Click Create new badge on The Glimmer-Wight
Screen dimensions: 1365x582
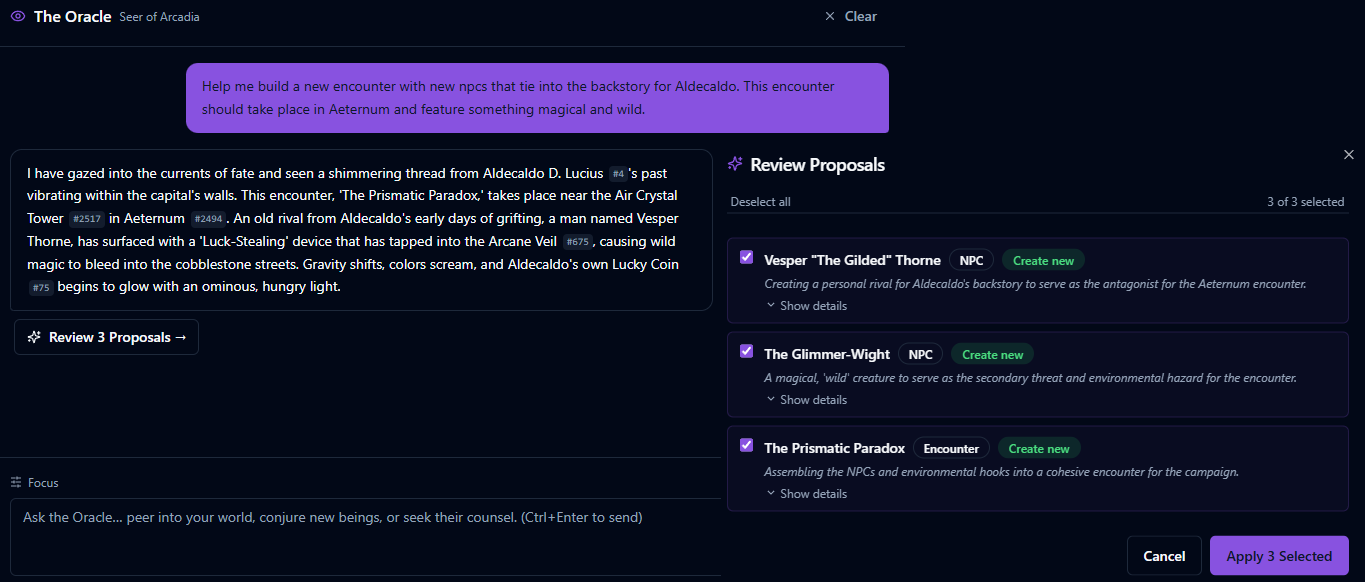tap(992, 354)
